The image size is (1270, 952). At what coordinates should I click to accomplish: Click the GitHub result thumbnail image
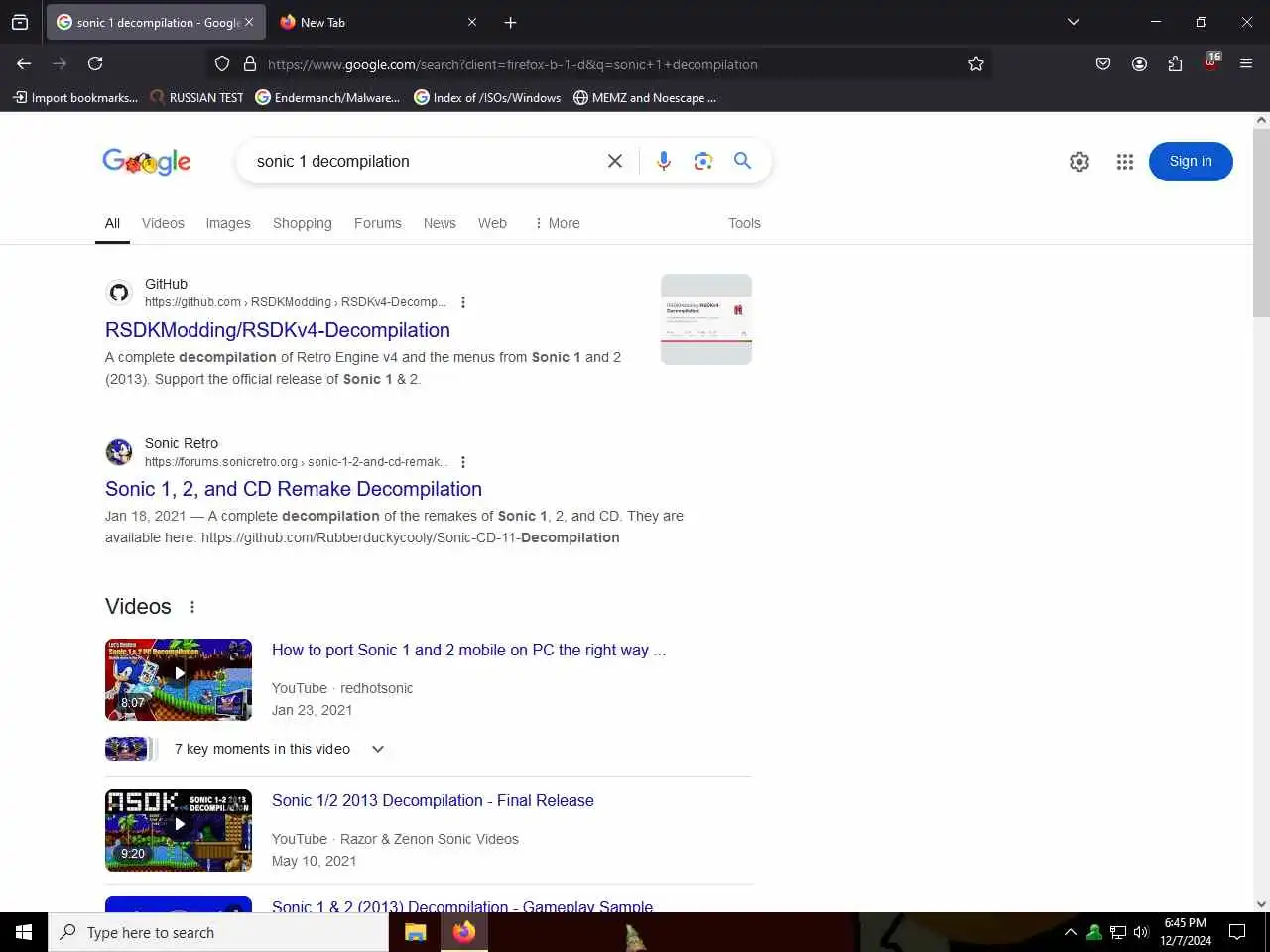click(706, 319)
